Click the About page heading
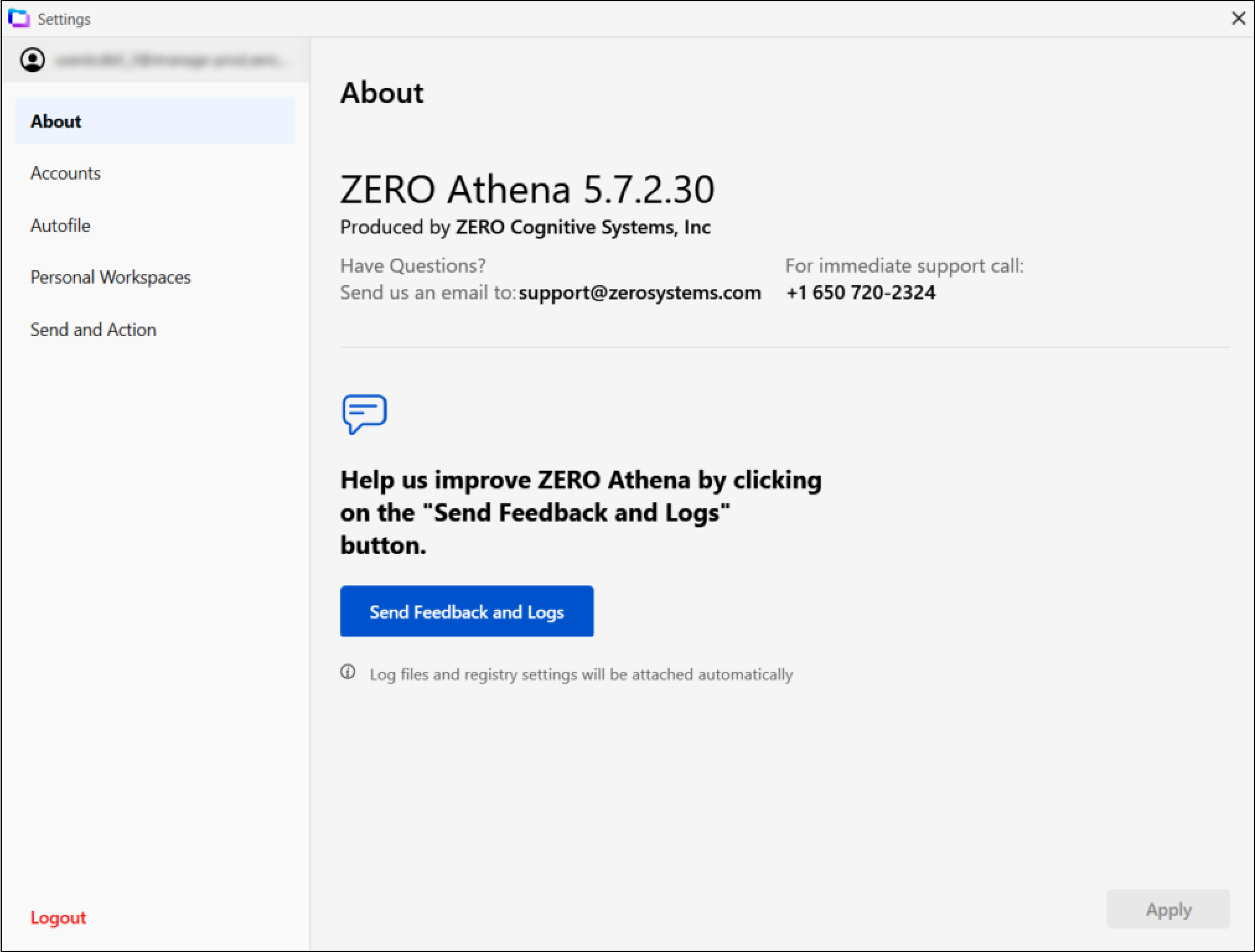 [382, 93]
